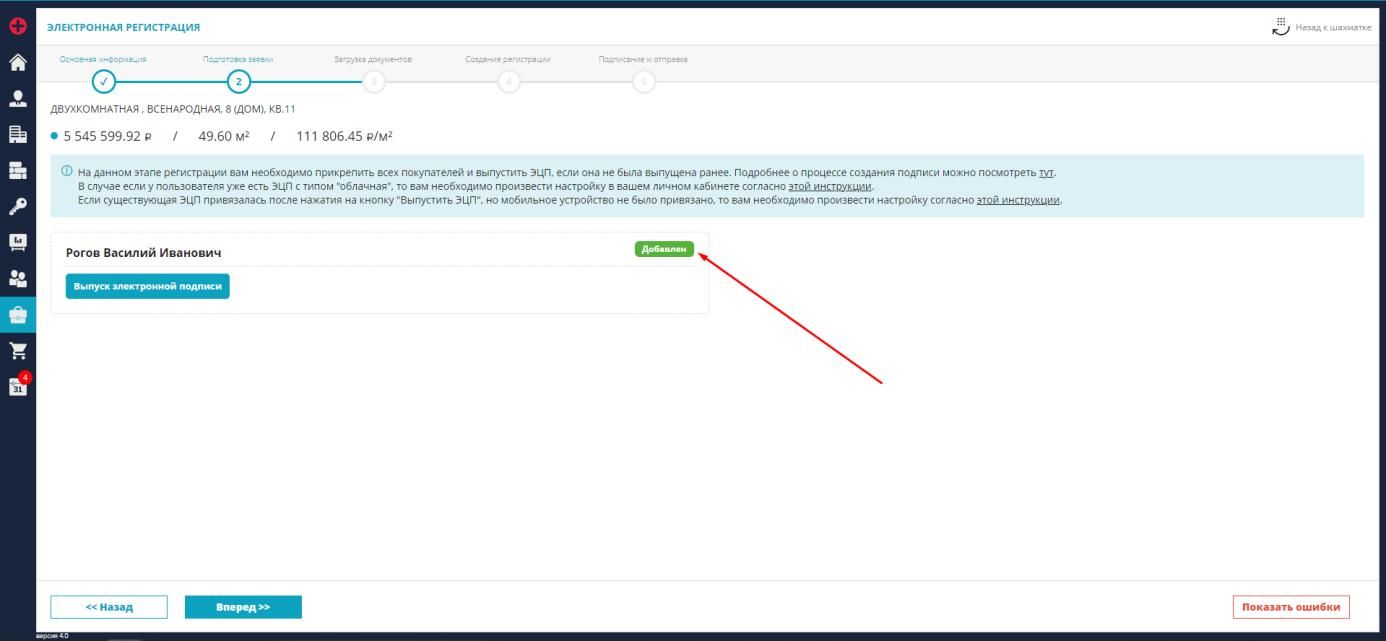Click 'Показать ошибки' button
Image resolution: width=1386 pixels, height=641 pixels.
click(1290, 607)
